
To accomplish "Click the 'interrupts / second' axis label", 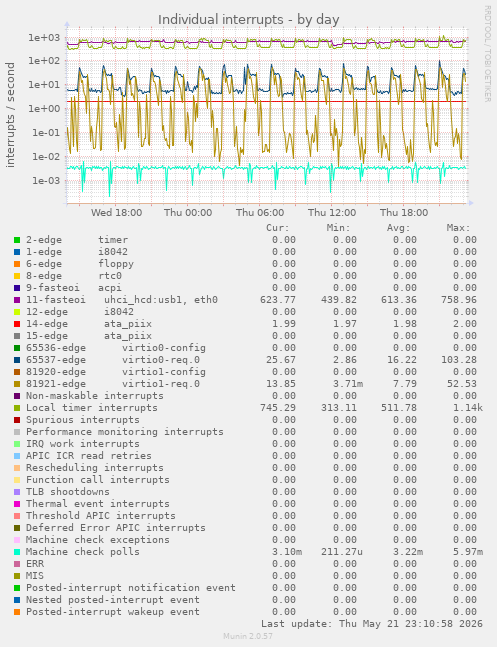I will click(10, 115).
